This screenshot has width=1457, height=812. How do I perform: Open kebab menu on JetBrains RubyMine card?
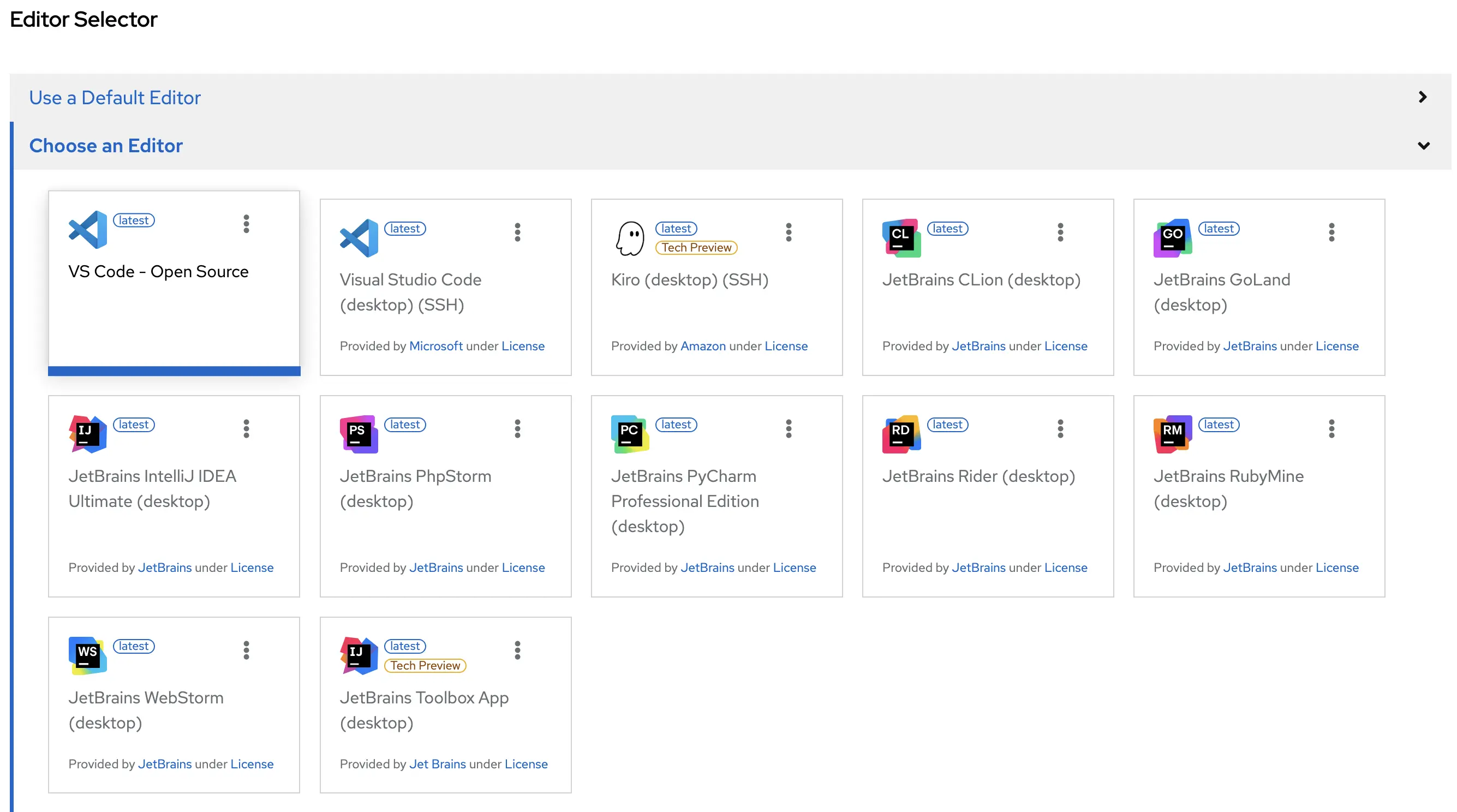[1332, 428]
